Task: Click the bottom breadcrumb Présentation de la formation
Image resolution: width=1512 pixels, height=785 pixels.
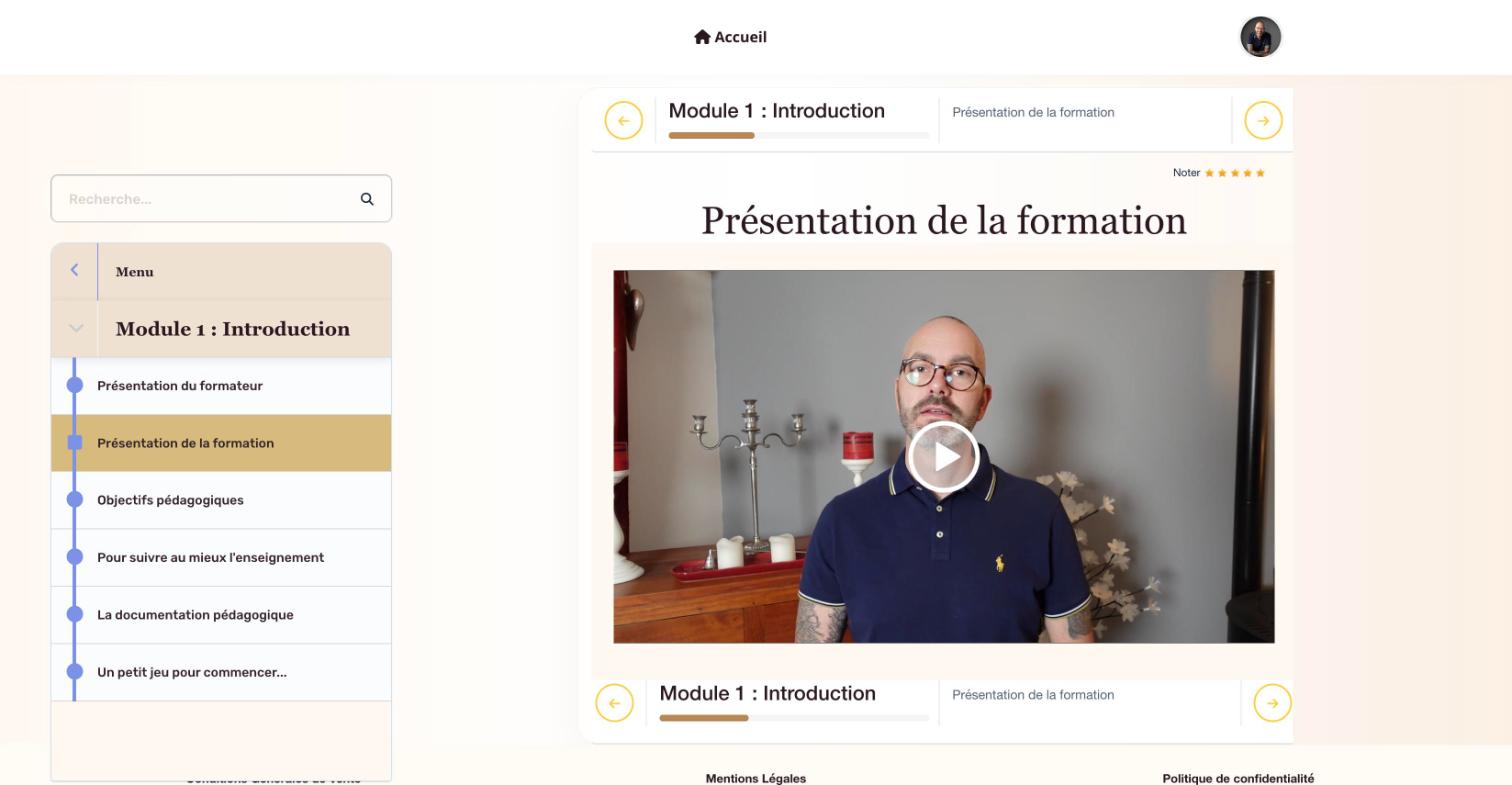Action: (1033, 695)
